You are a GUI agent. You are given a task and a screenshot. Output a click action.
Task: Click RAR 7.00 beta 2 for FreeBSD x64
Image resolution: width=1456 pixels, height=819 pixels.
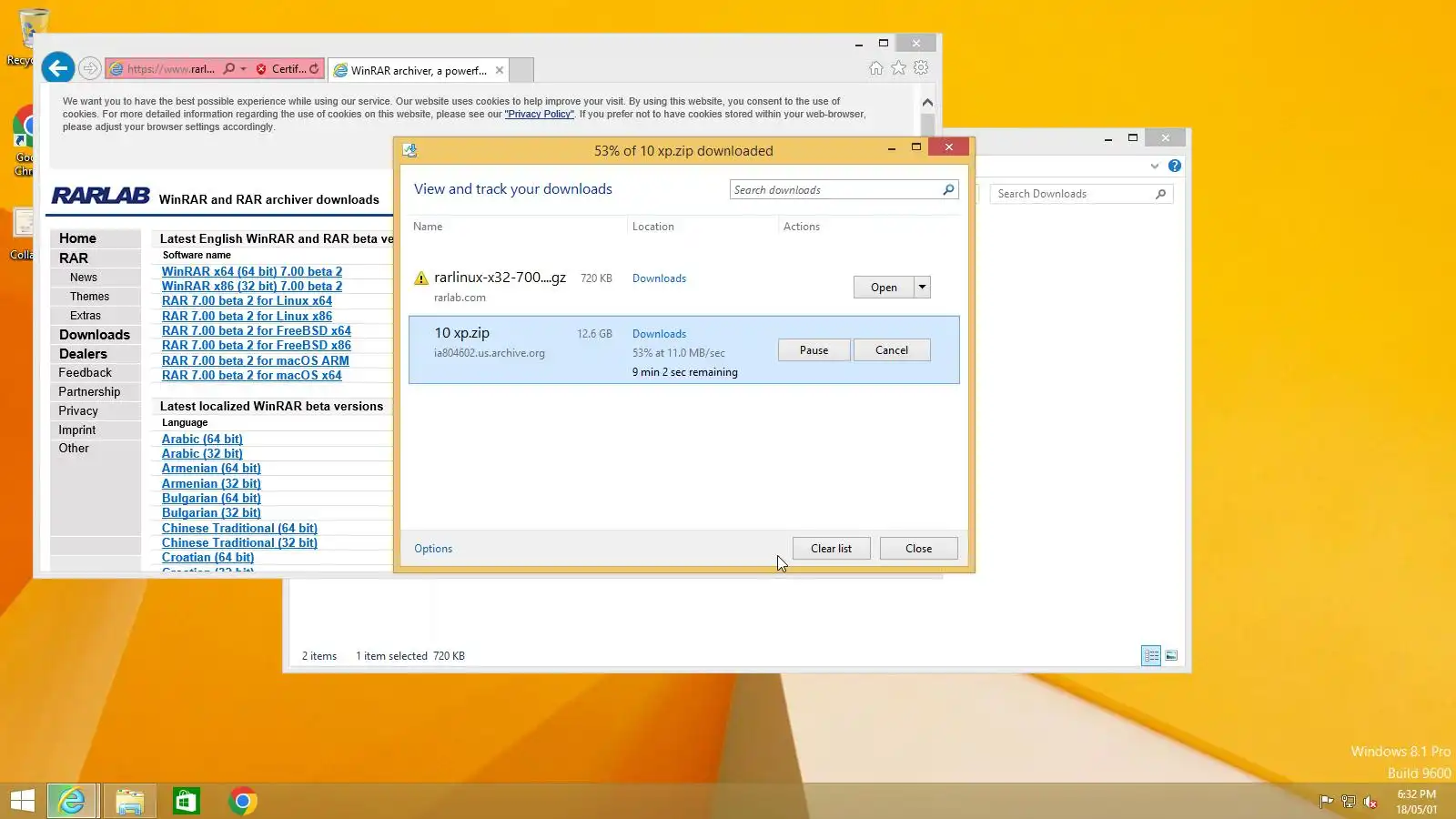pos(257,330)
